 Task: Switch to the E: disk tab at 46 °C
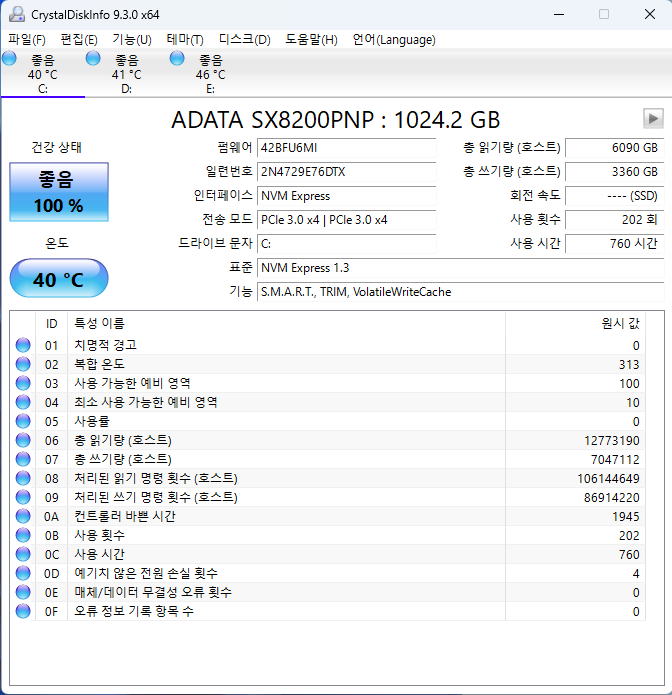(211, 74)
